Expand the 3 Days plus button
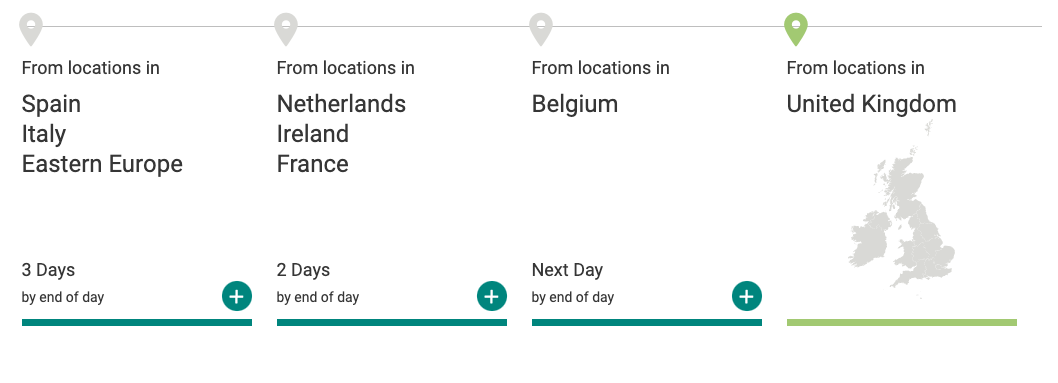 pyautogui.click(x=237, y=296)
